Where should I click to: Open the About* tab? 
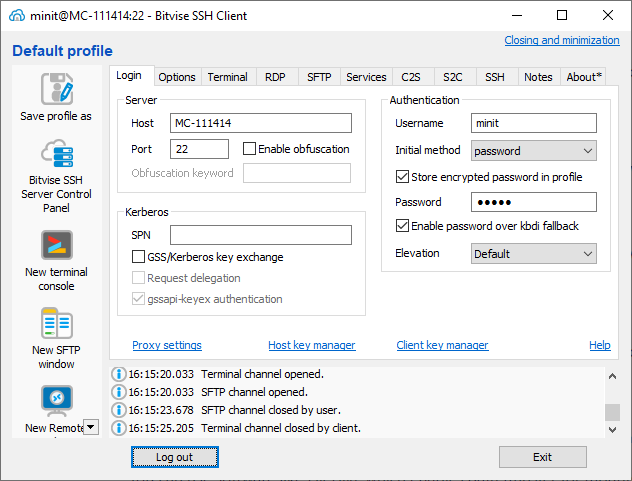click(x=584, y=77)
